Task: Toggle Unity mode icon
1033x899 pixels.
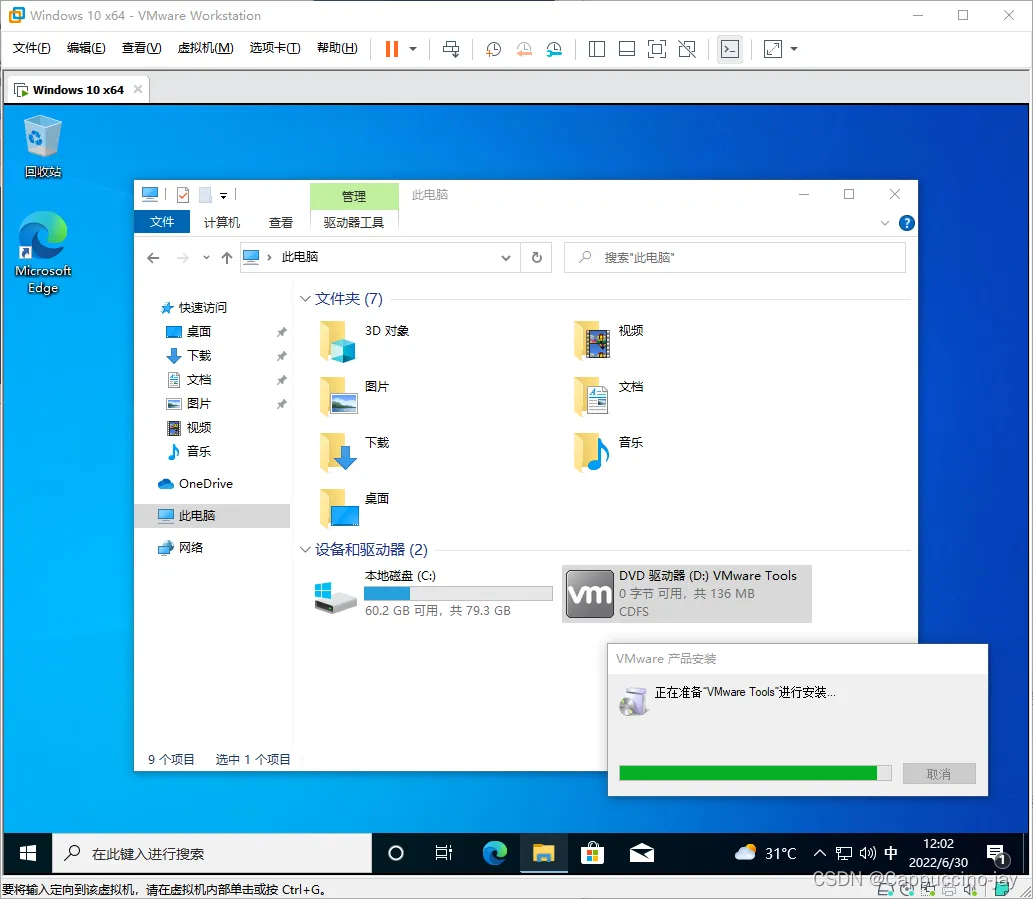Action: (x=687, y=49)
